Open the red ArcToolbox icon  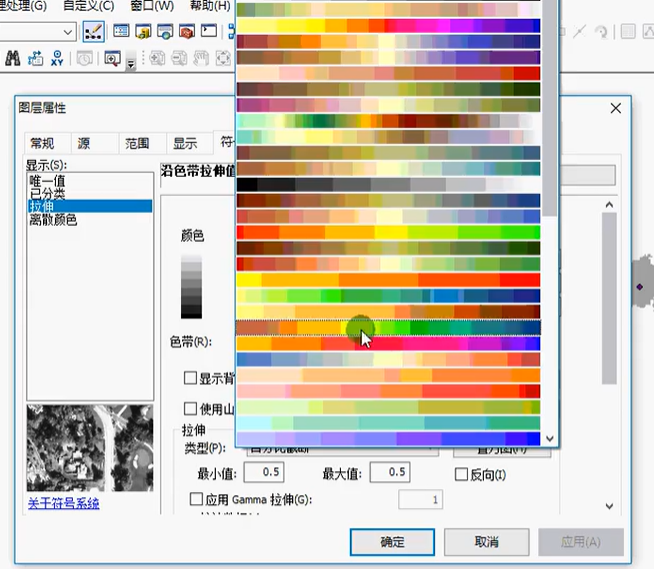(187, 31)
